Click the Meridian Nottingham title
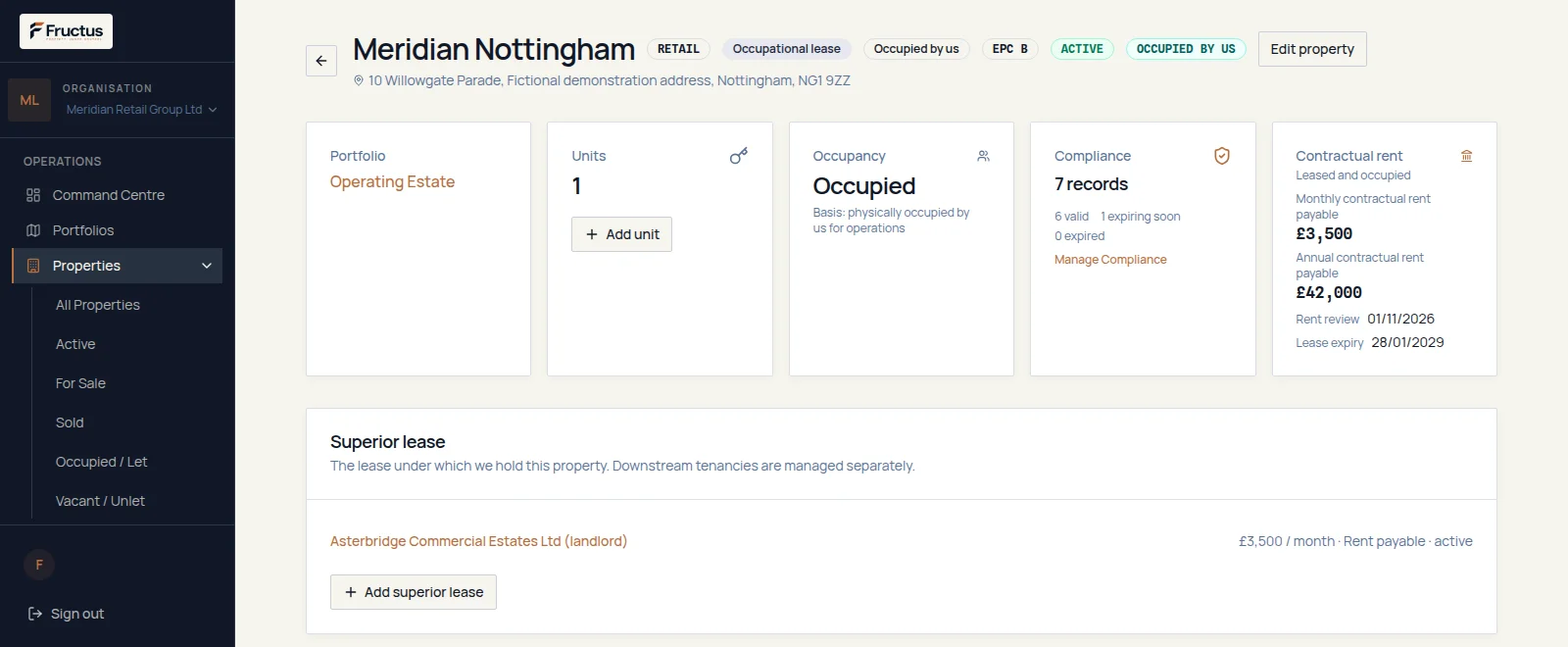 494,49
